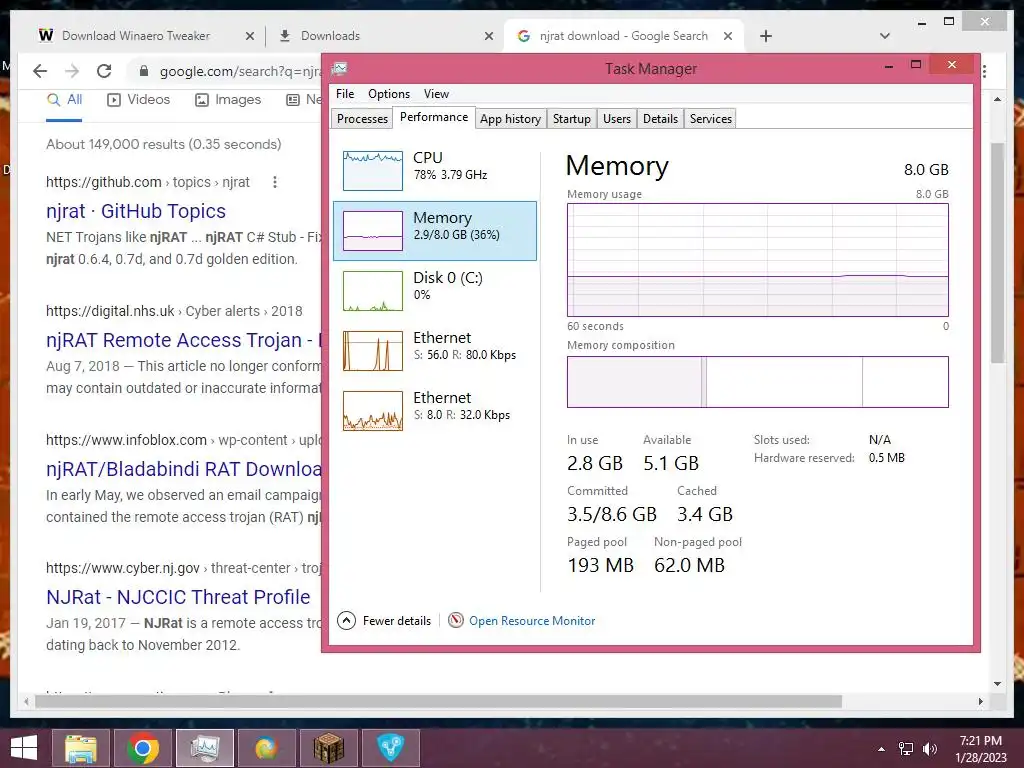The height and width of the screenshot is (768, 1024).
Task: Open the Minecraft block taskbar icon
Action: pos(328,748)
